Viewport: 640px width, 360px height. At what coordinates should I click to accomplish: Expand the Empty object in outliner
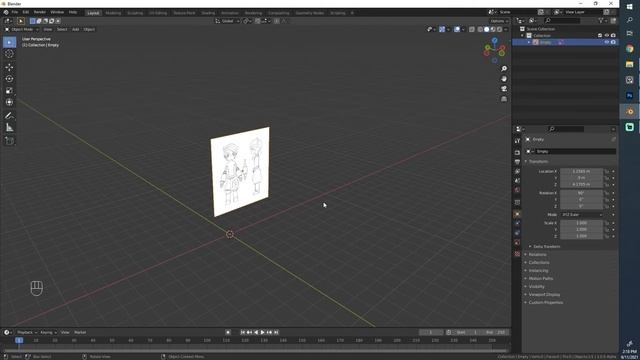[529, 42]
